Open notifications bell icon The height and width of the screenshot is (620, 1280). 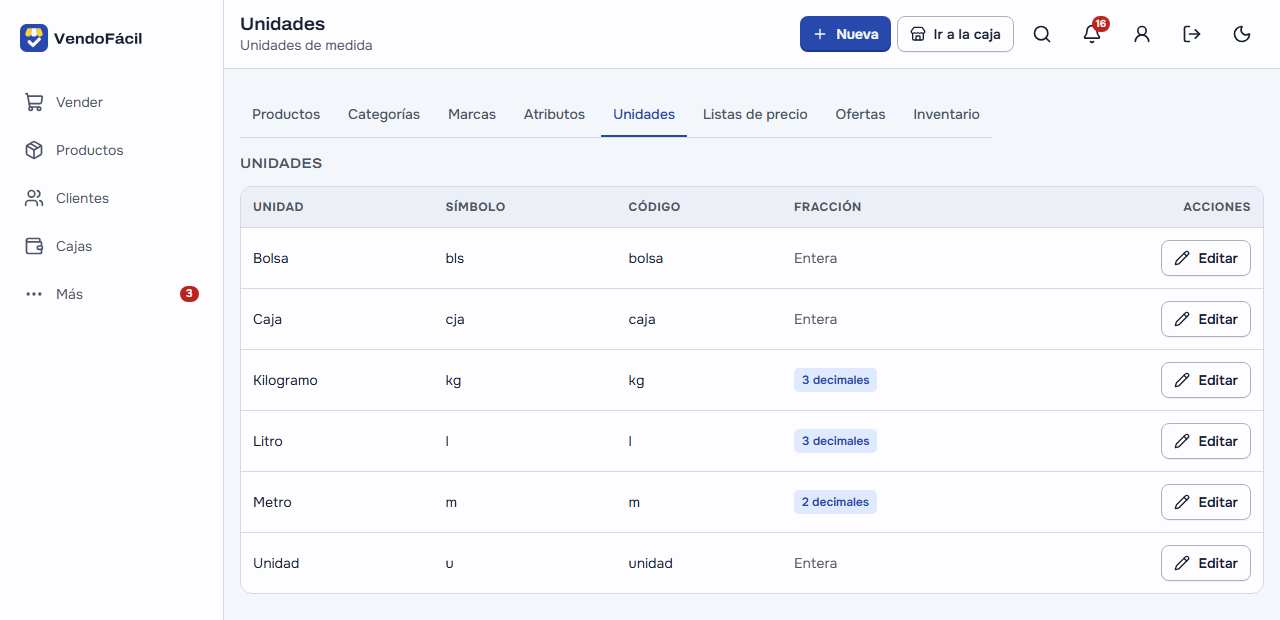tap(1092, 34)
